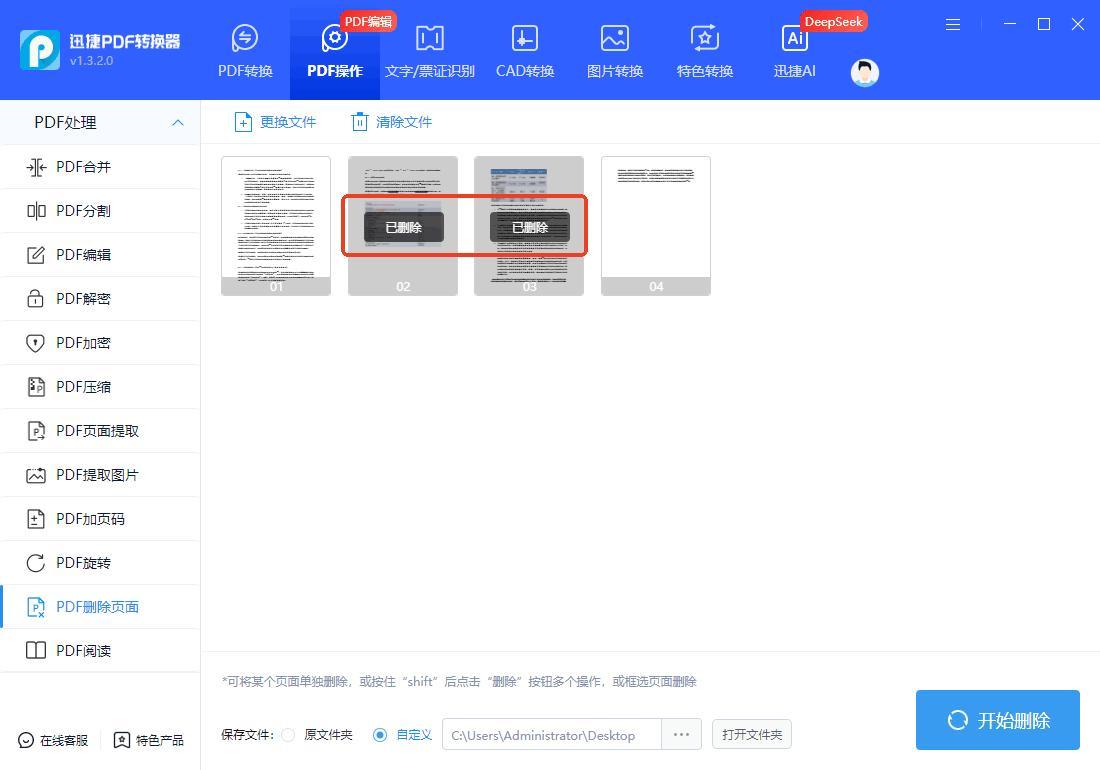This screenshot has width=1100, height=770.
Task: Switch to 文字/票证识别 tab
Action: pos(430,52)
